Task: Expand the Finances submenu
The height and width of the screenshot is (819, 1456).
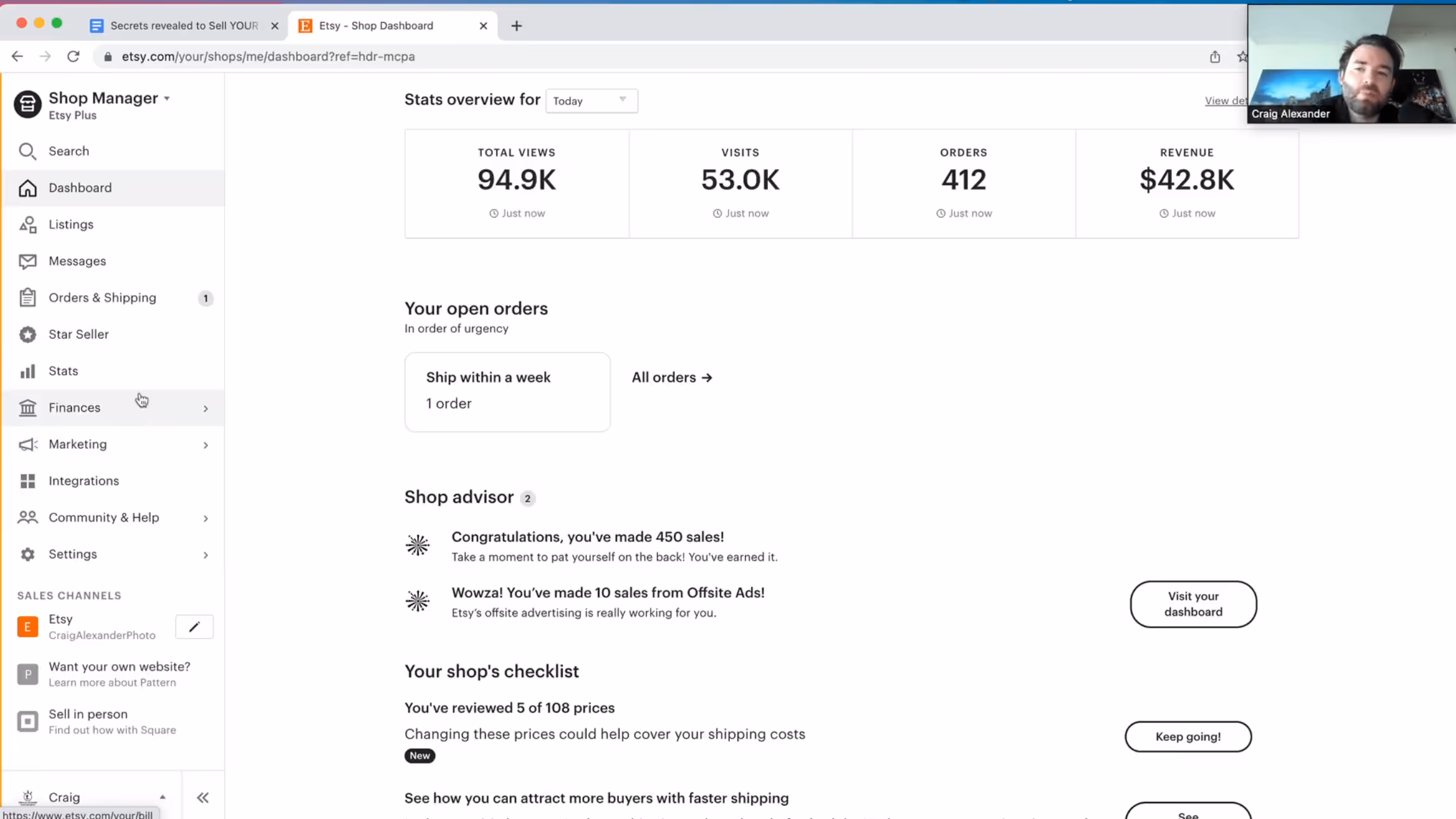Action: tap(205, 408)
